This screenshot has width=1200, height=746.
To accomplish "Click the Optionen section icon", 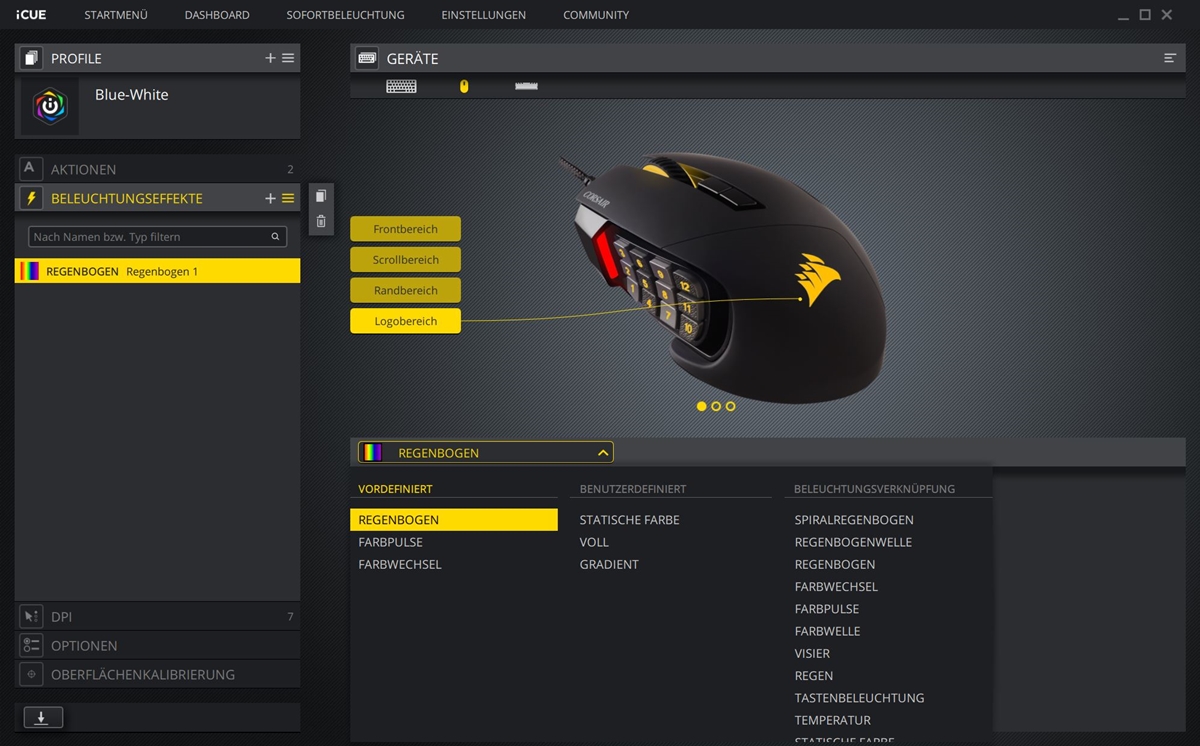I will pyautogui.click(x=31, y=645).
